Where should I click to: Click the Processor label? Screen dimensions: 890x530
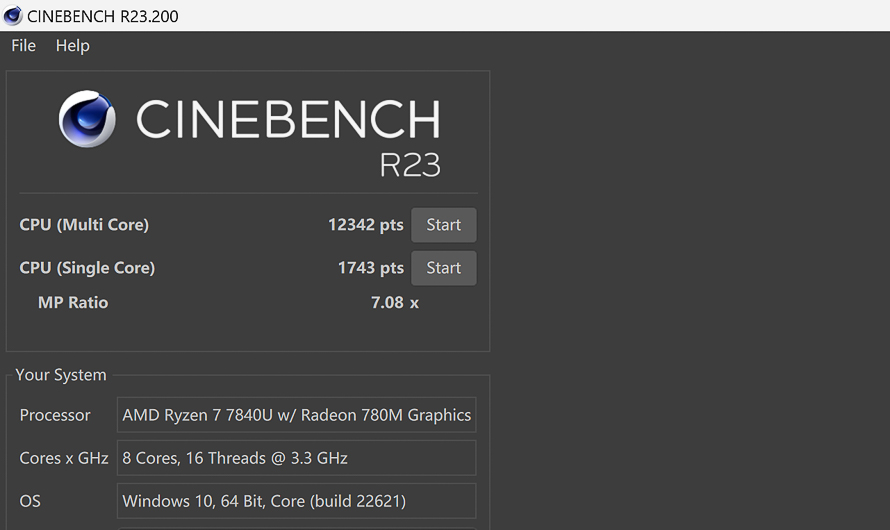coord(54,415)
